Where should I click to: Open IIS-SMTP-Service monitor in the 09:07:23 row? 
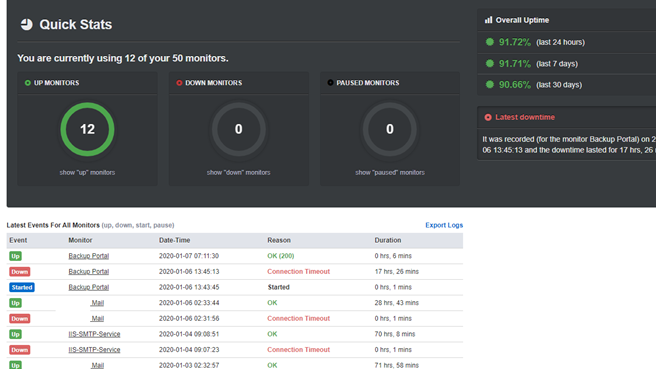coord(94,350)
